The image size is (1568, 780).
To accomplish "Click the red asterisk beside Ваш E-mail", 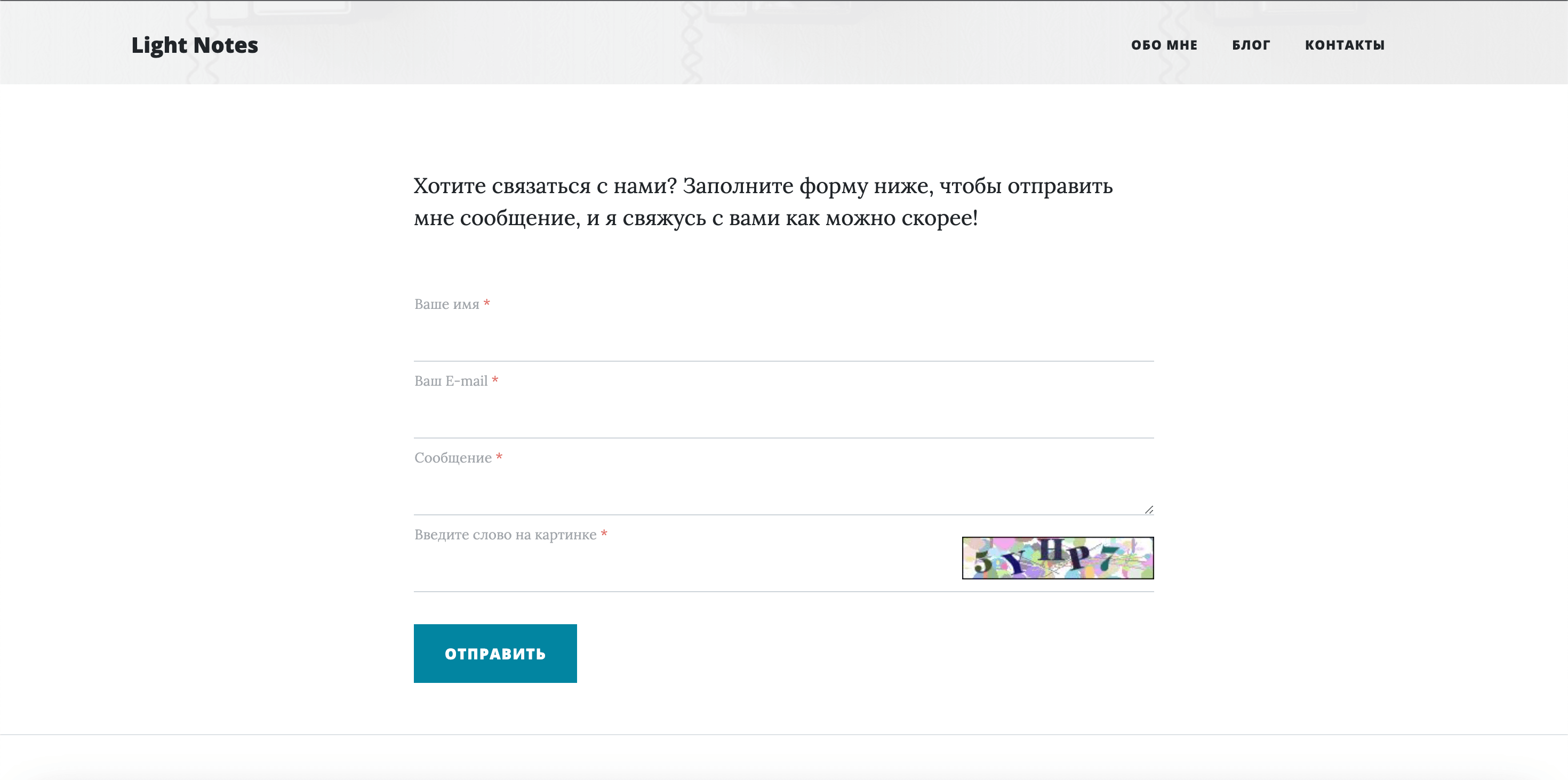I will (x=495, y=379).
